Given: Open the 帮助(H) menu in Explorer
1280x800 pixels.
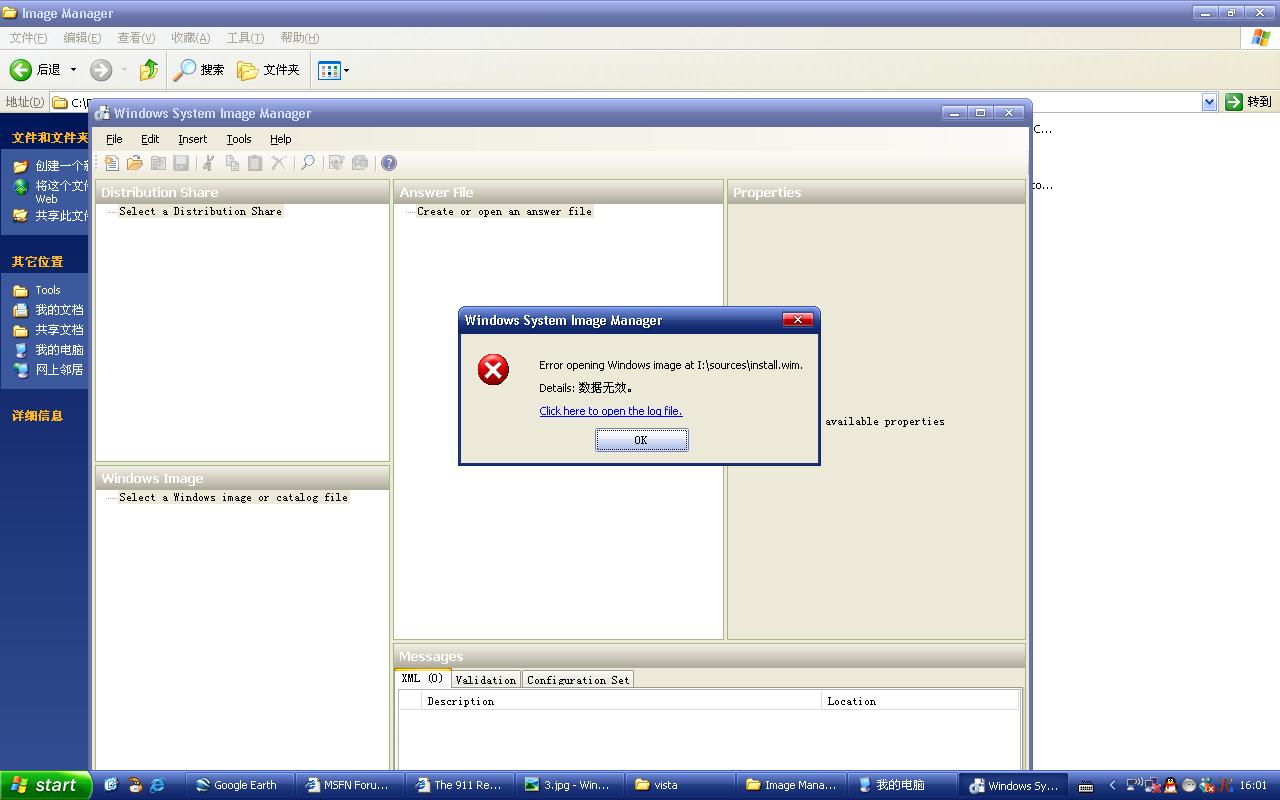Looking at the screenshot, I should coord(299,38).
